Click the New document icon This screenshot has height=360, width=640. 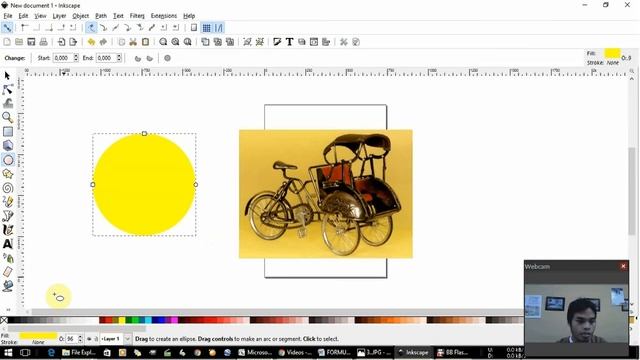click(7, 42)
